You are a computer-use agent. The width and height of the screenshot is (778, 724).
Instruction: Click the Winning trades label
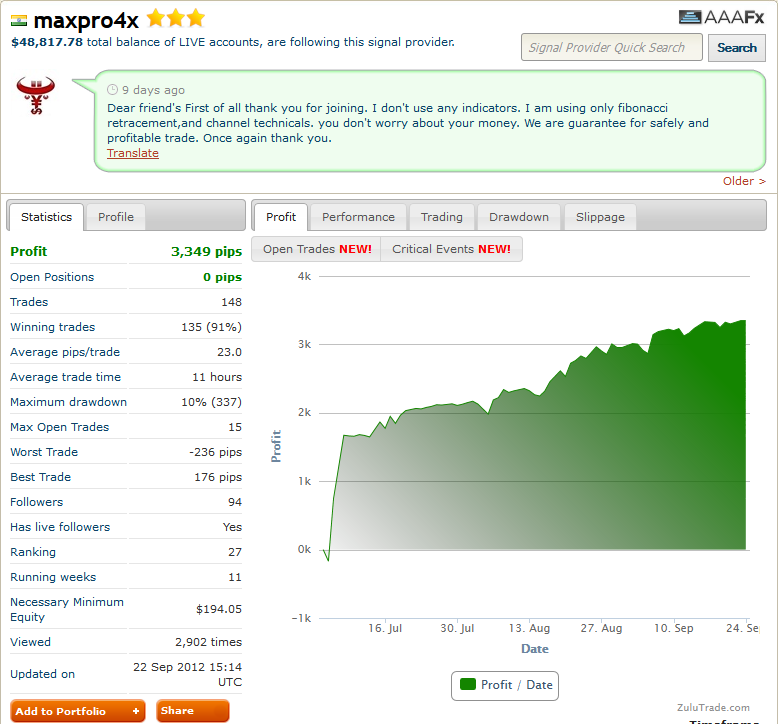pos(53,327)
